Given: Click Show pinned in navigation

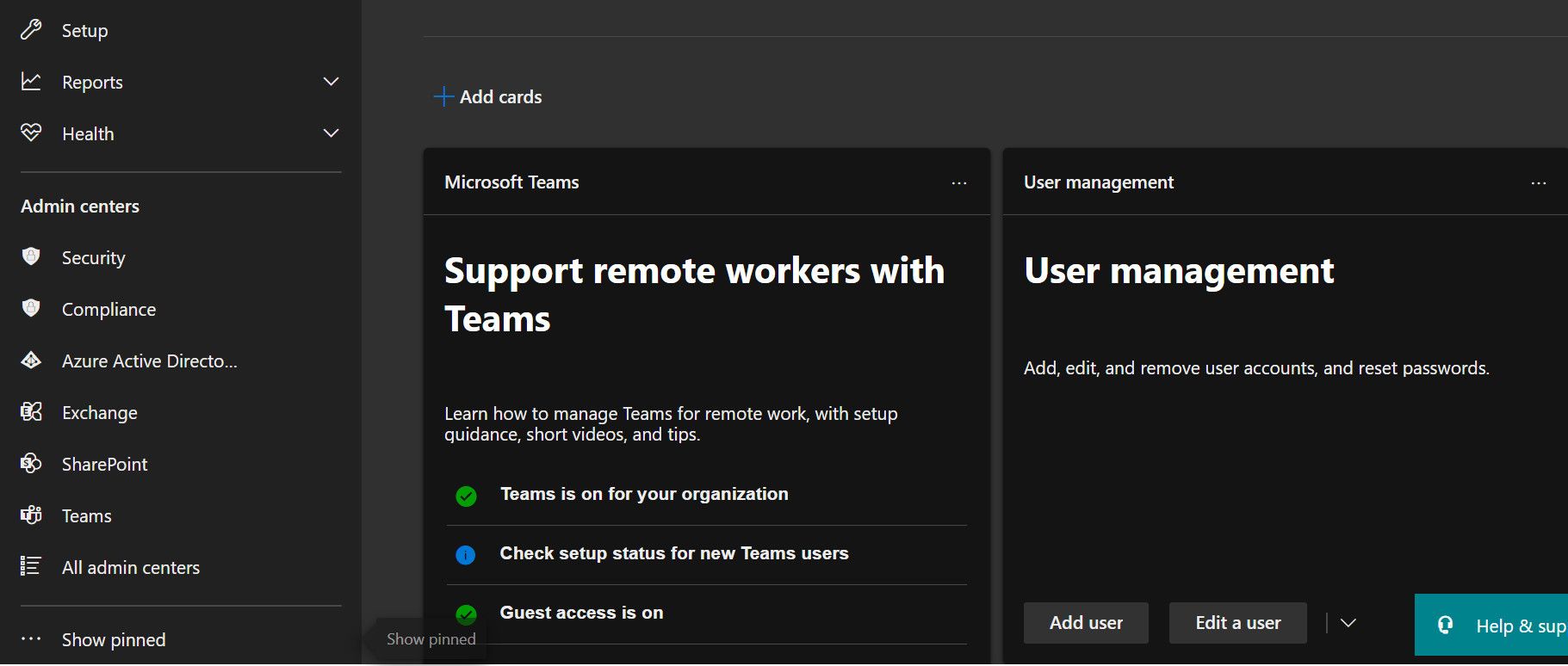Looking at the screenshot, I should [x=113, y=639].
